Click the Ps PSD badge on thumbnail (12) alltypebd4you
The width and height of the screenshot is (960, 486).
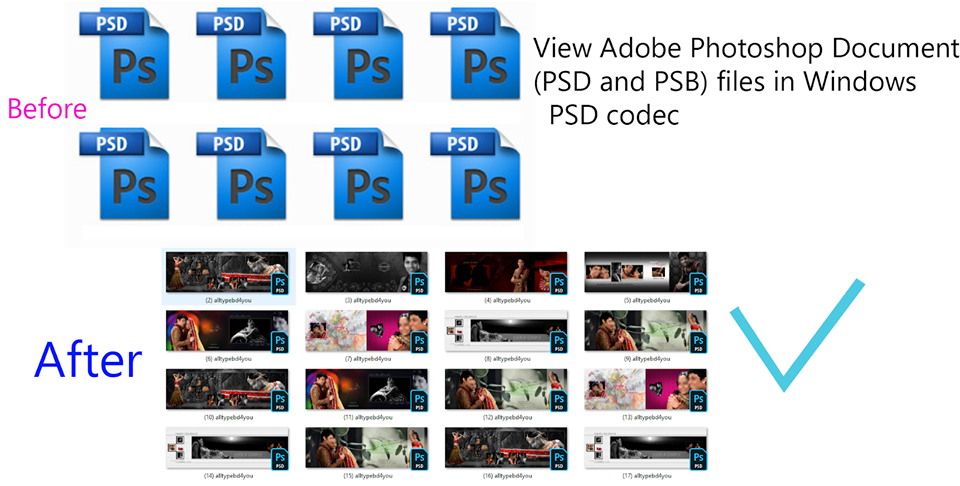pos(559,401)
